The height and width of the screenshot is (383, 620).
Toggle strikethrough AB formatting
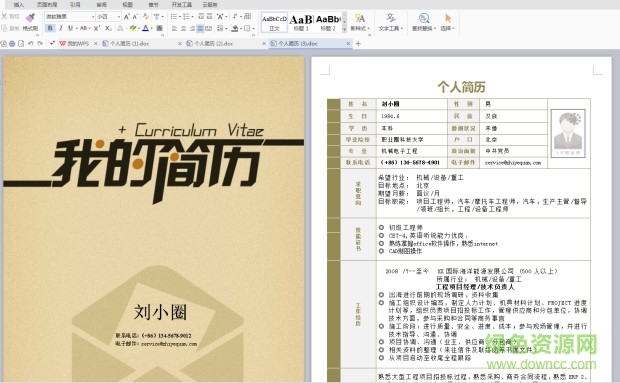pos(83,28)
